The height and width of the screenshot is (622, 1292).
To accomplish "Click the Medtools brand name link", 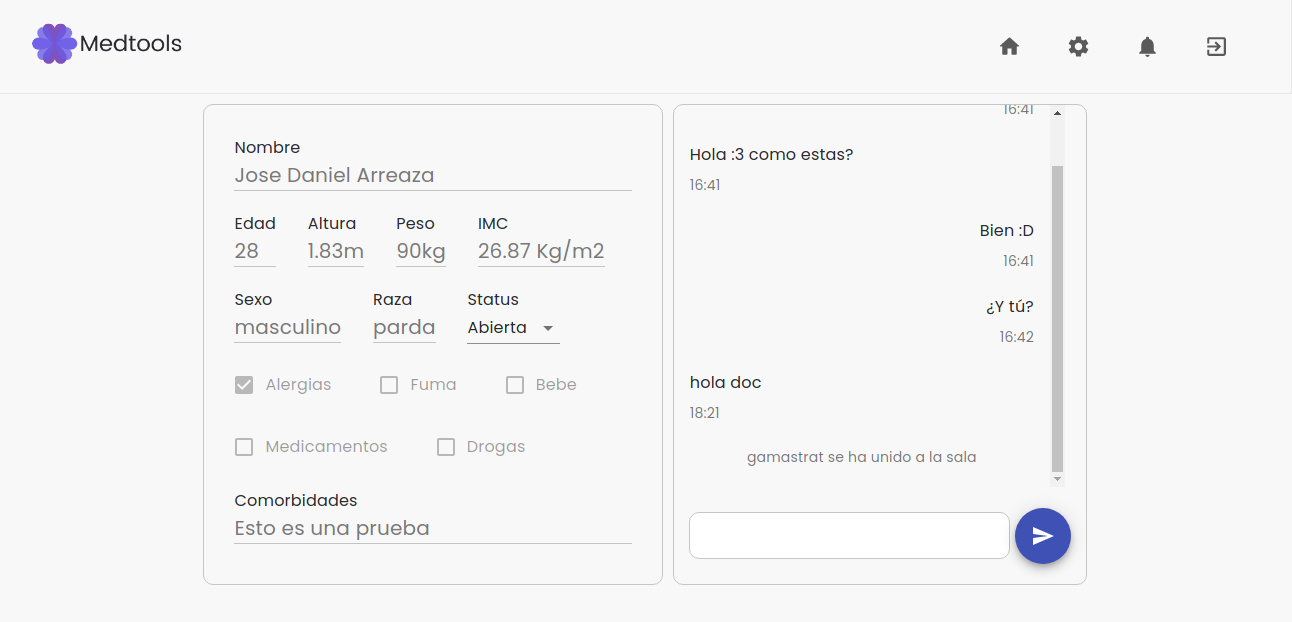I will (131, 44).
